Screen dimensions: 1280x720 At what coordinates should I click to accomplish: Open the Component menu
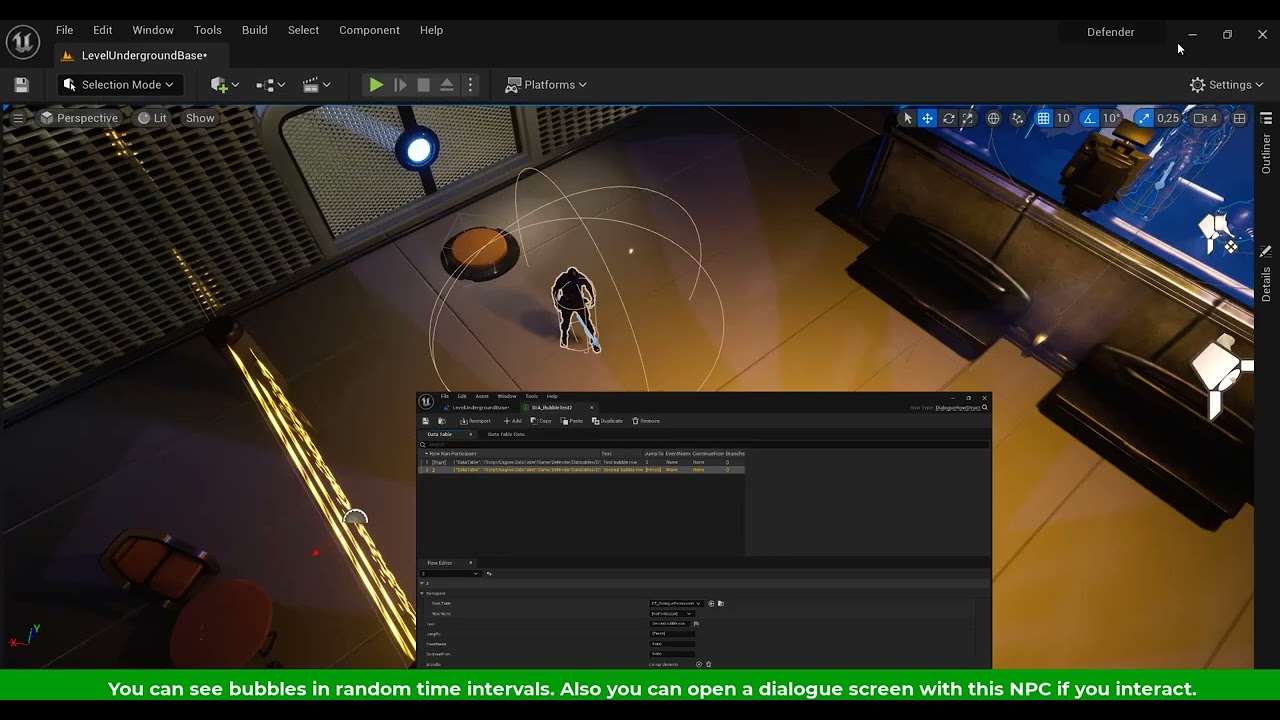tap(369, 30)
